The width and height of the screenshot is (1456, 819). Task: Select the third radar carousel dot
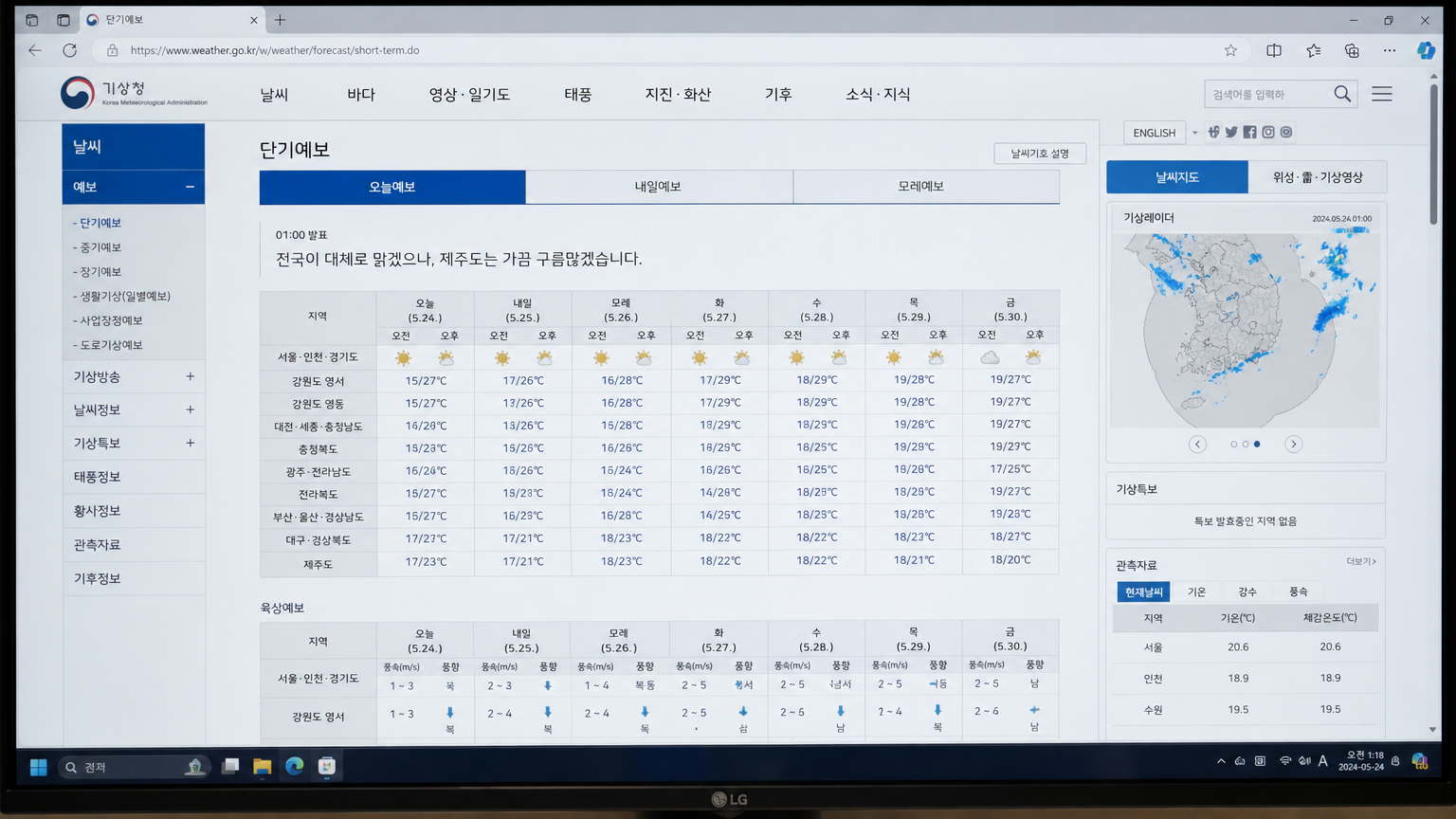[1257, 444]
